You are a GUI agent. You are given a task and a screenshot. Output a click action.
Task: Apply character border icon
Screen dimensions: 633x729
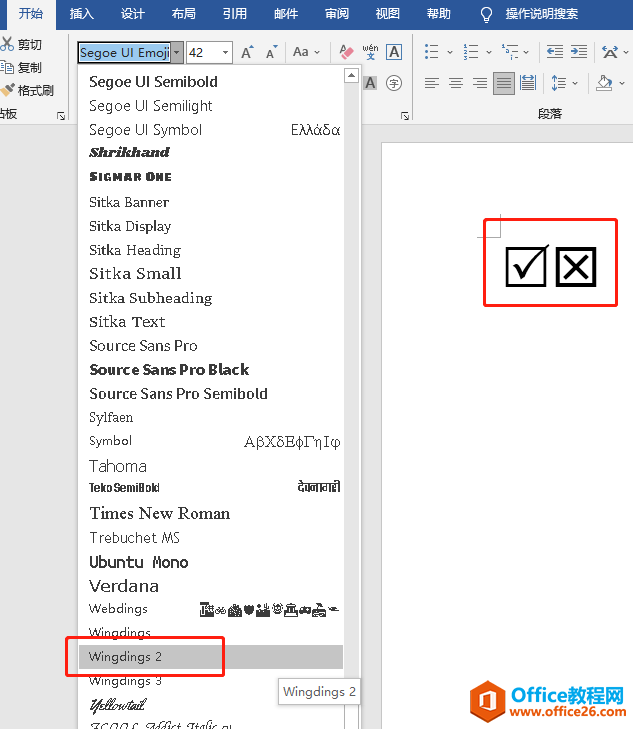pos(394,52)
